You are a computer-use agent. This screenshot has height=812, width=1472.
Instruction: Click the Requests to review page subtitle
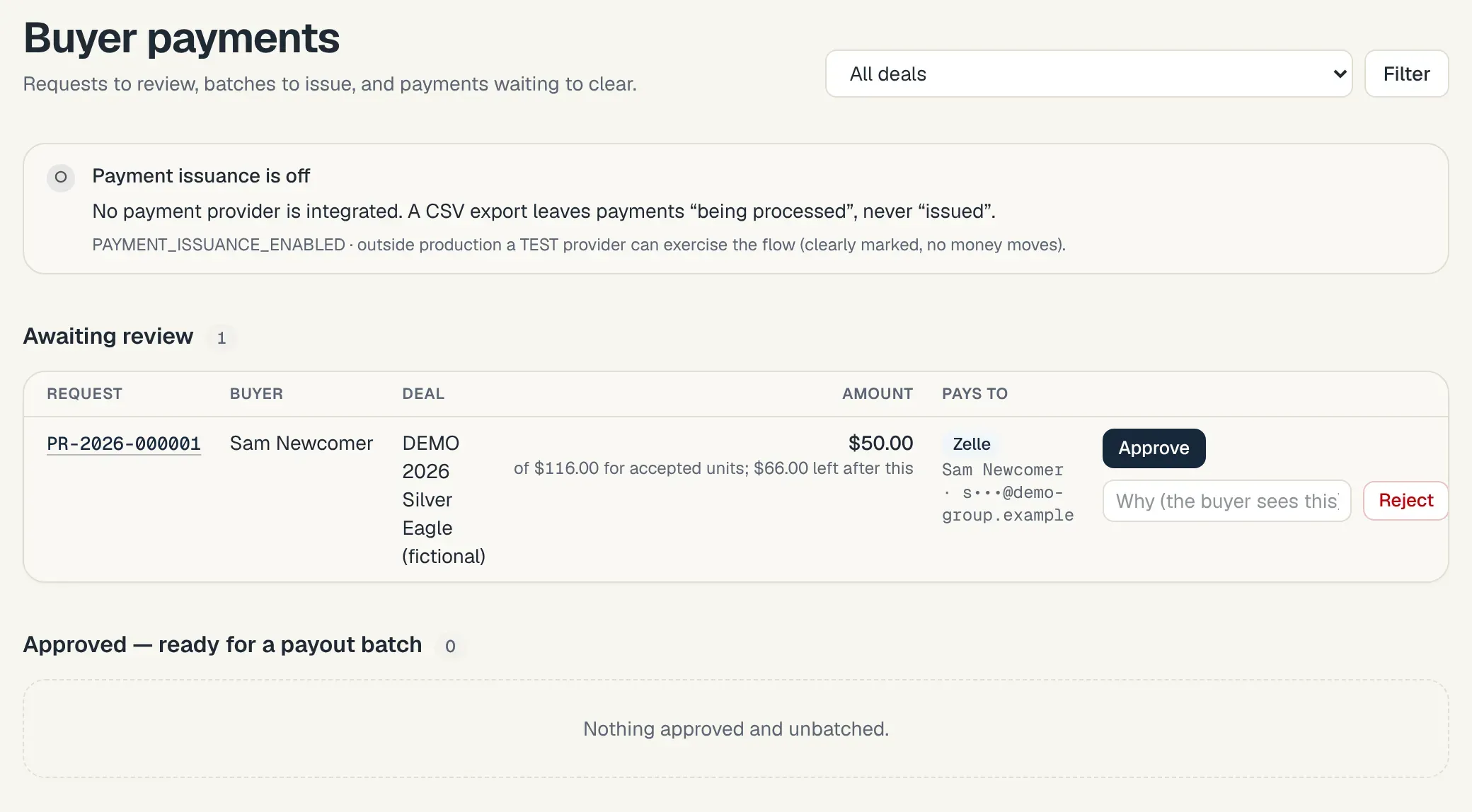[330, 84]
